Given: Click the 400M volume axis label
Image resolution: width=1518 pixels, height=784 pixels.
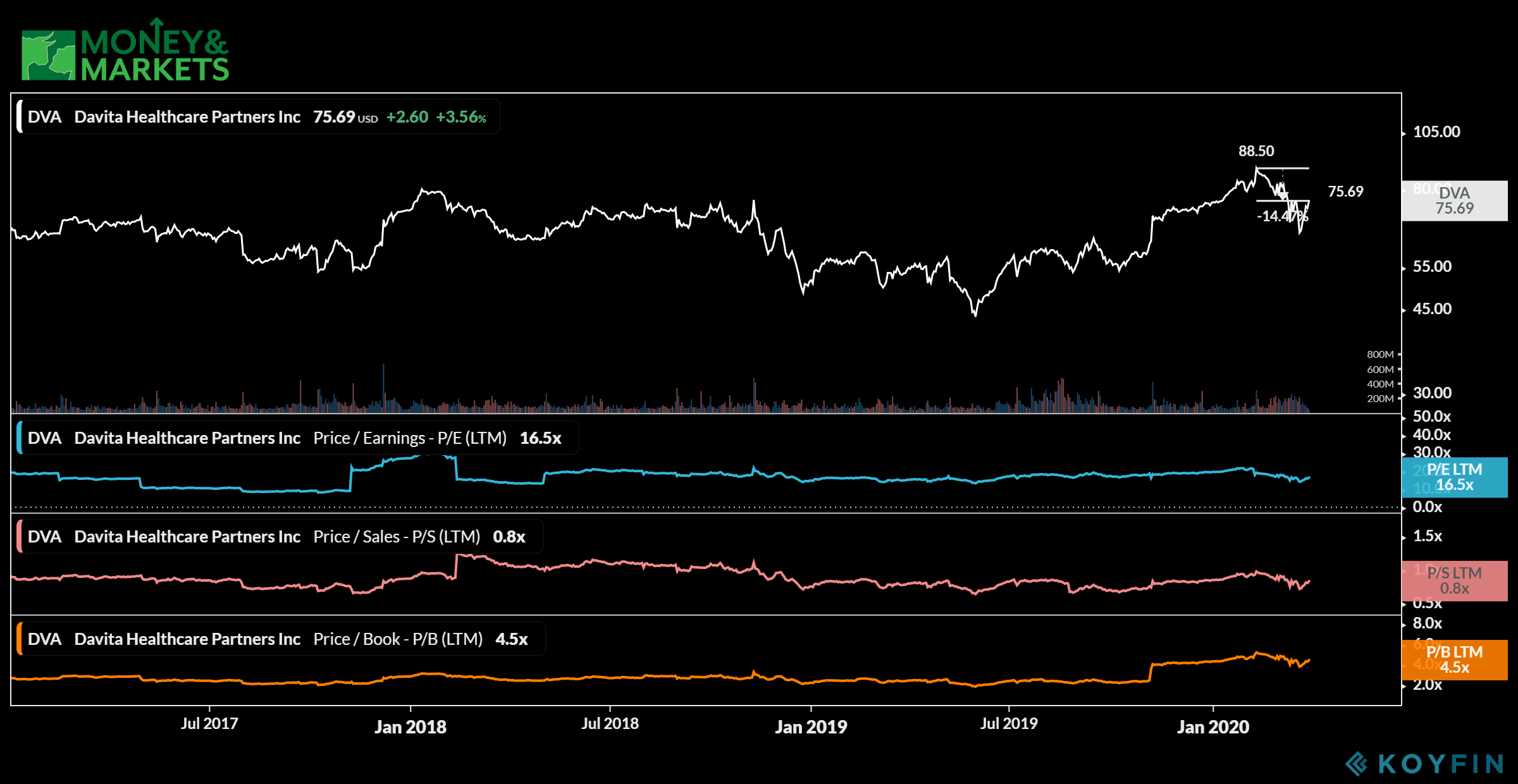Looking at the screenshot, I should click(x=1380, y=384).
